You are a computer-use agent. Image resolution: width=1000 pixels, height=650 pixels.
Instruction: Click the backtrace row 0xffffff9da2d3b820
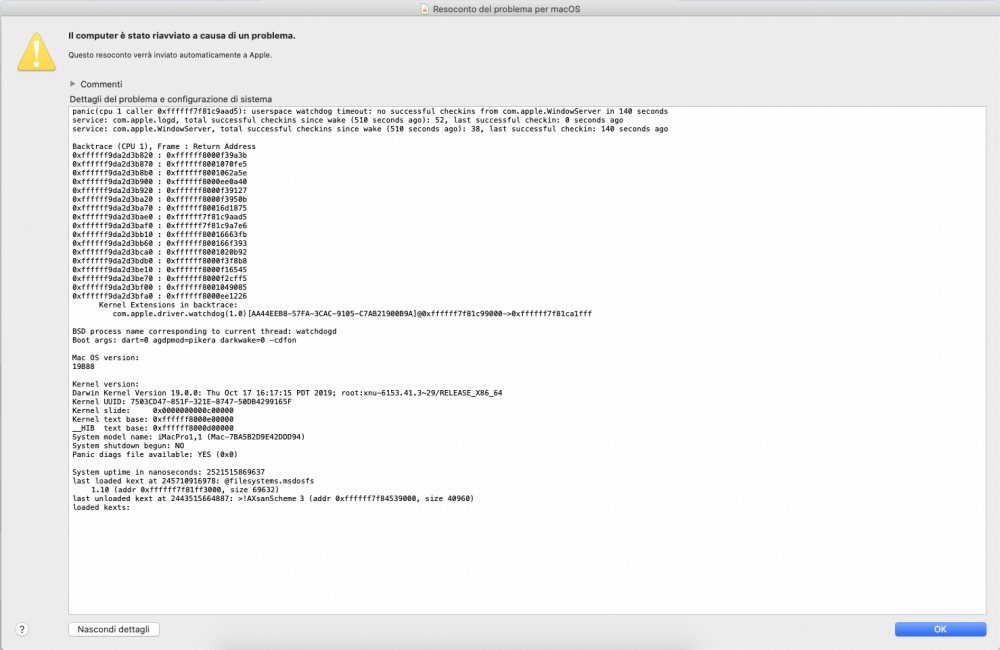point(159,155)
